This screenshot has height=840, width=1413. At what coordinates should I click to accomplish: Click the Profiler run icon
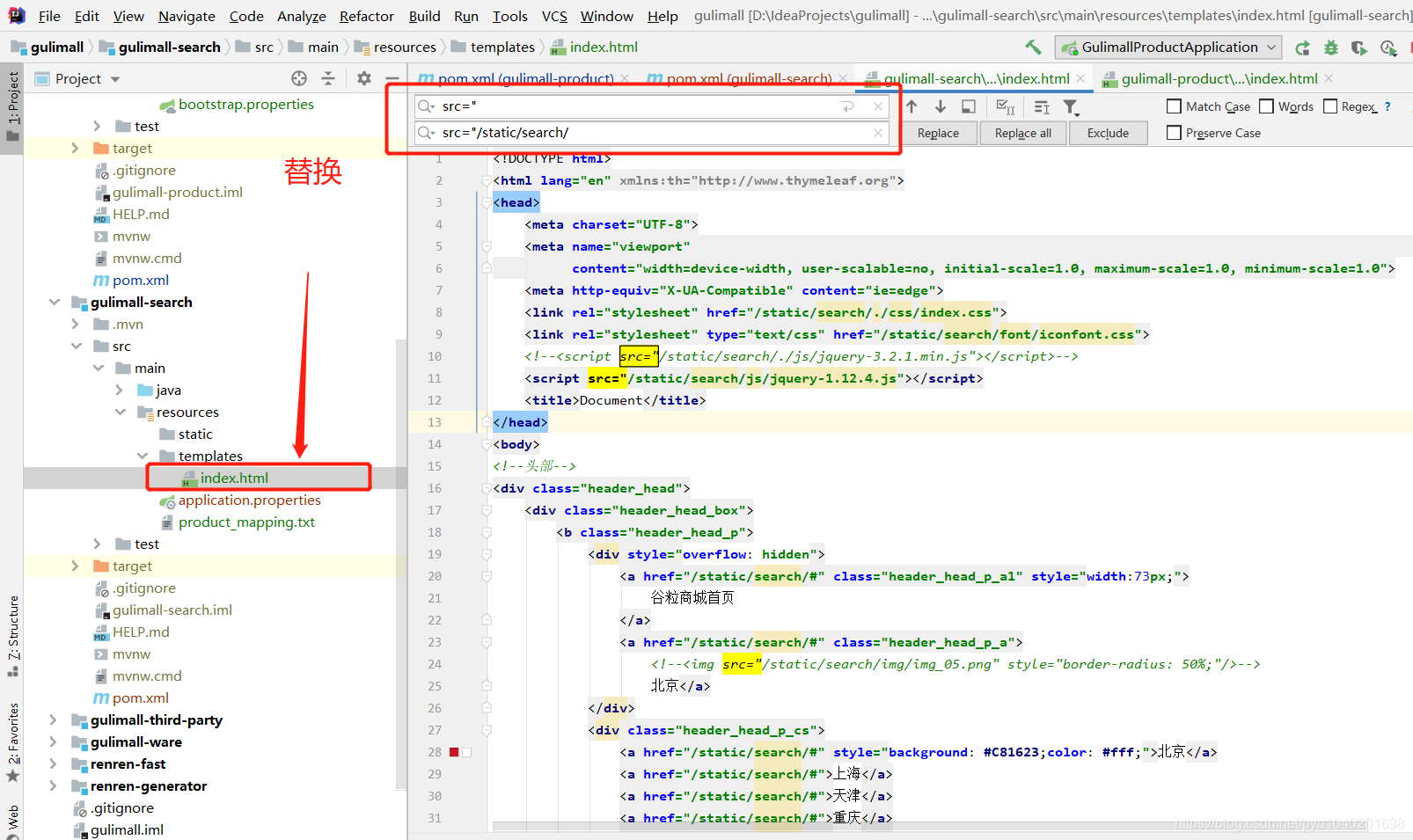click(x=1388, y=47)
